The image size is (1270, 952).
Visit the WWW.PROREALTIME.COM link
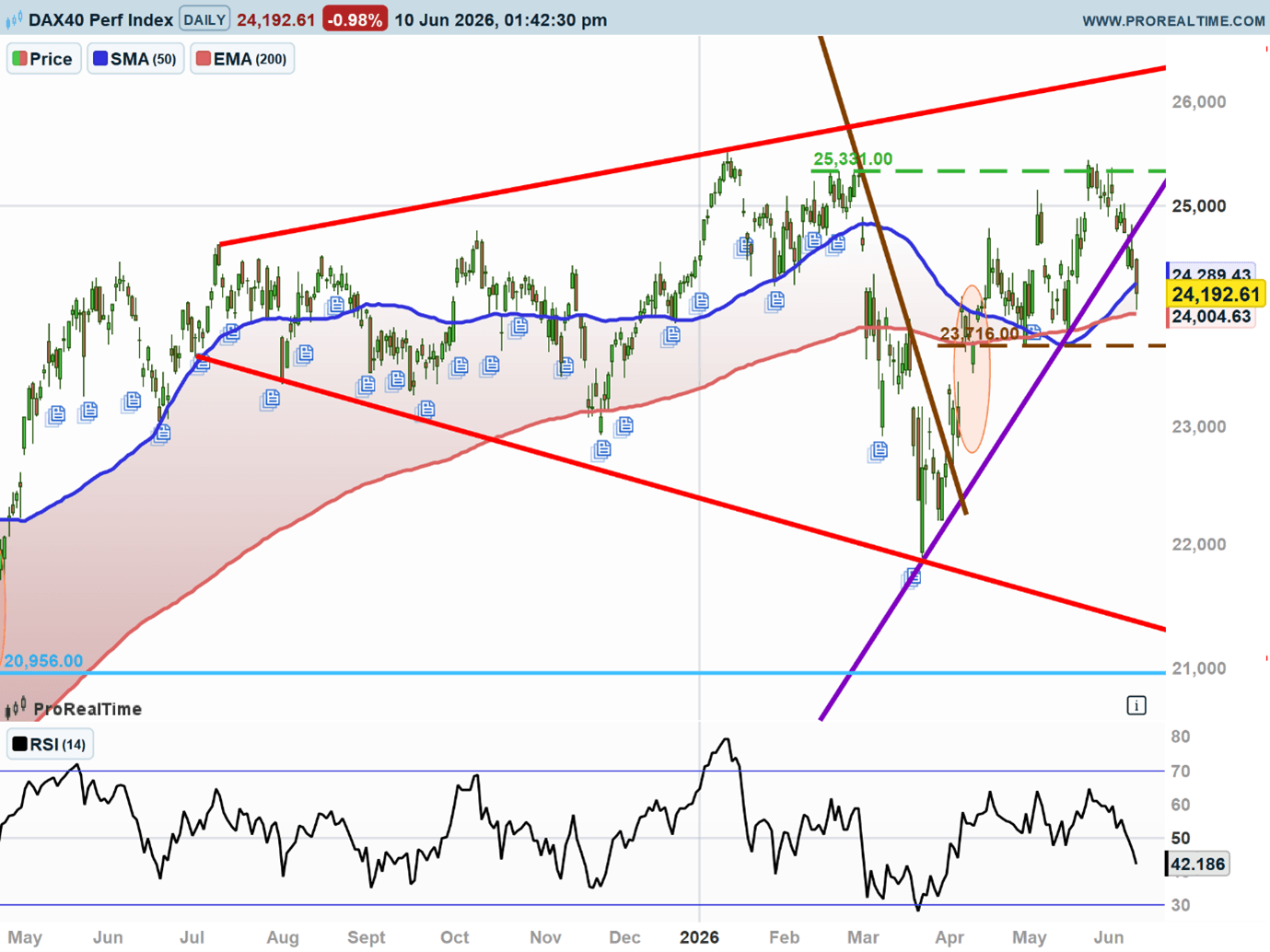tap(1173, 20)
